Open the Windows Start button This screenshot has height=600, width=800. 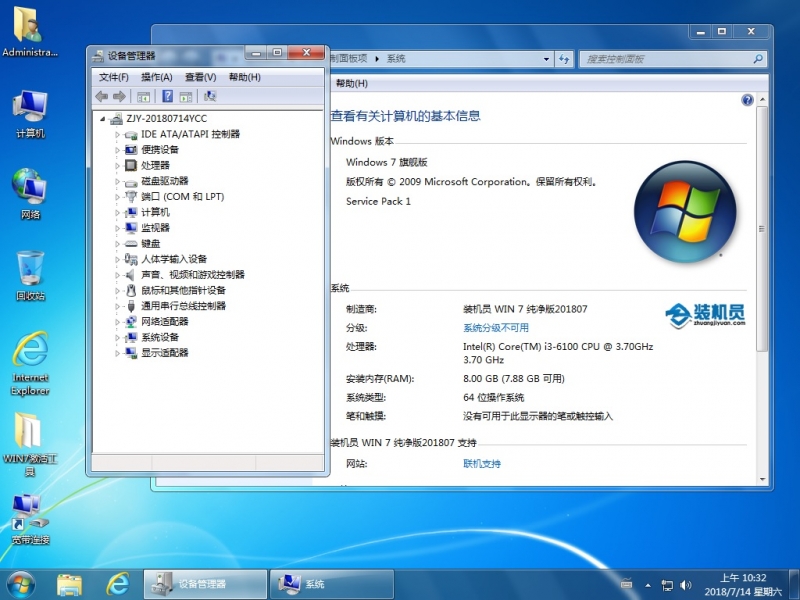click(x=20, y=583)
